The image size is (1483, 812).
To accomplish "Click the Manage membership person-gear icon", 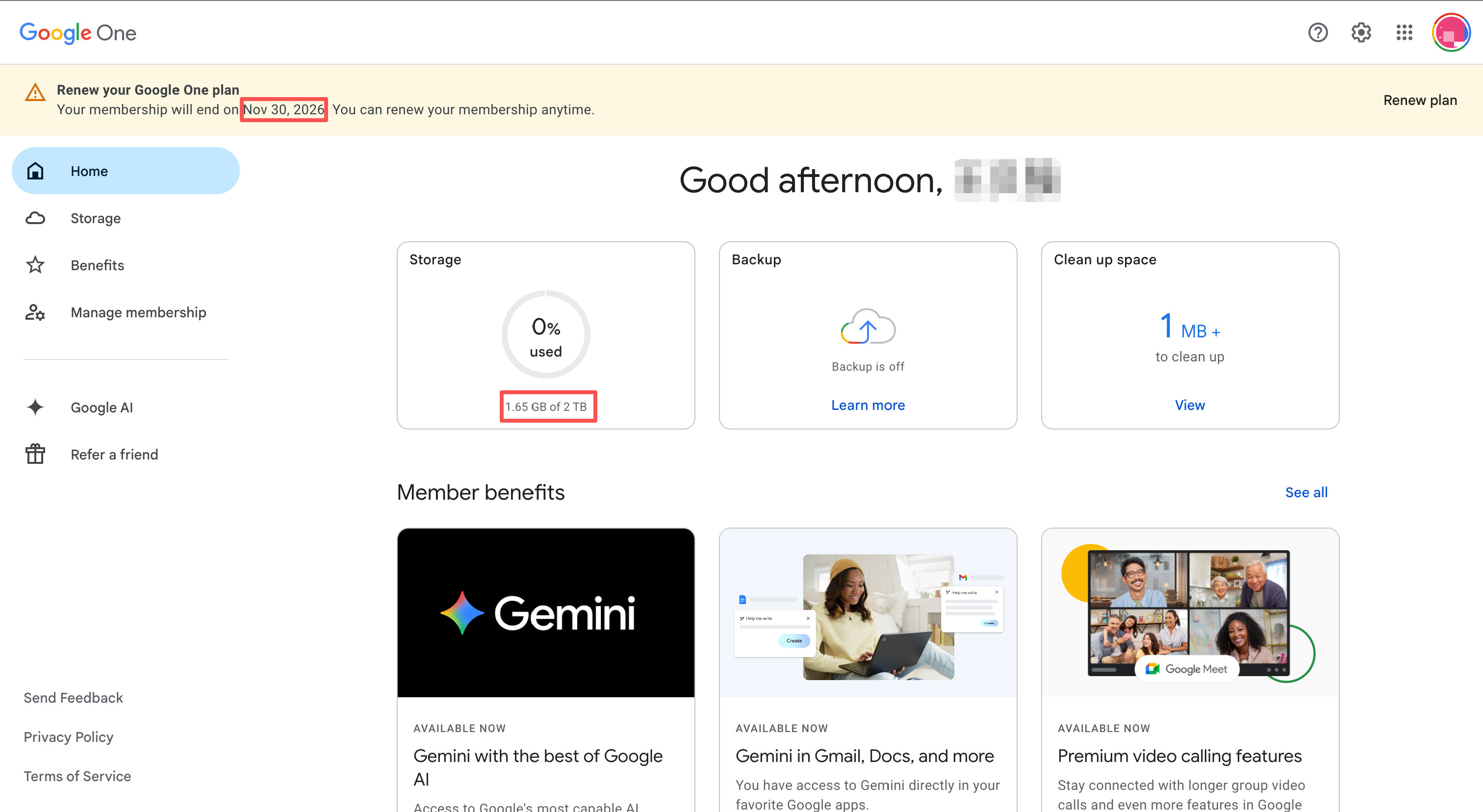I will pyautogui.click(x=35, y=312).
